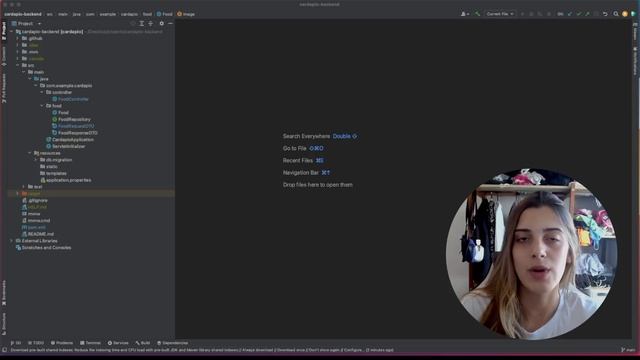Open the Commit tool window side tab
This screenshot has height=360, width=640.
click(4, 56)
